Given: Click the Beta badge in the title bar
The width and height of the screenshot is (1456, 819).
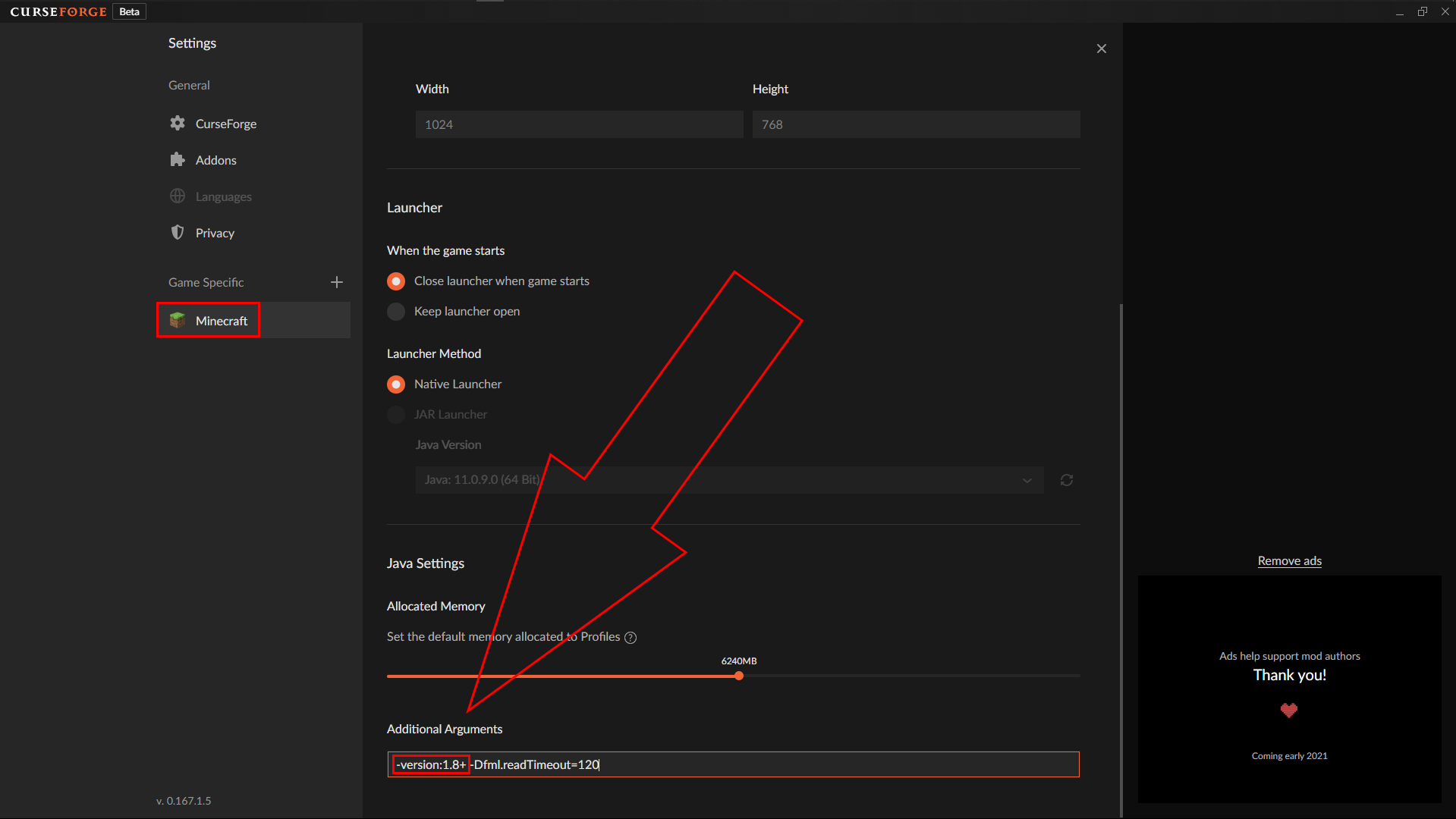Looking at the screenshot, I should point(130,11).
